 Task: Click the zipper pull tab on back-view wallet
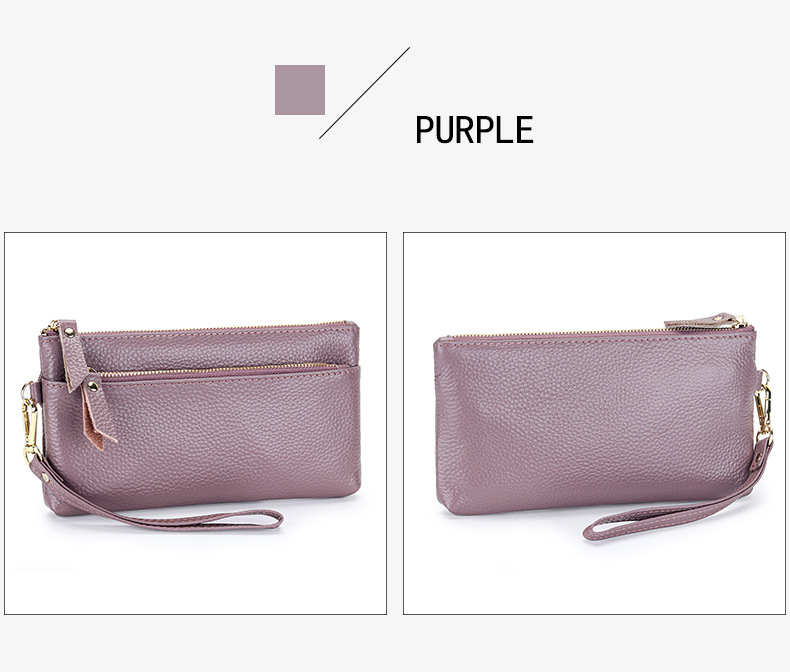point(703,321)
